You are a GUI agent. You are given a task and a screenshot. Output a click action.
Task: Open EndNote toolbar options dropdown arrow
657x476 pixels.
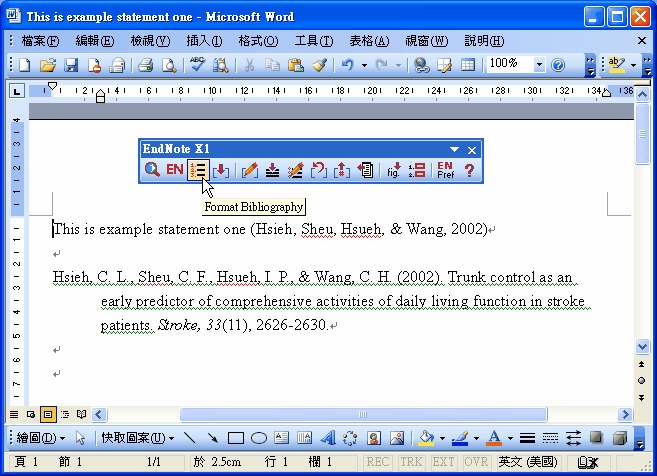pos(454,150)
